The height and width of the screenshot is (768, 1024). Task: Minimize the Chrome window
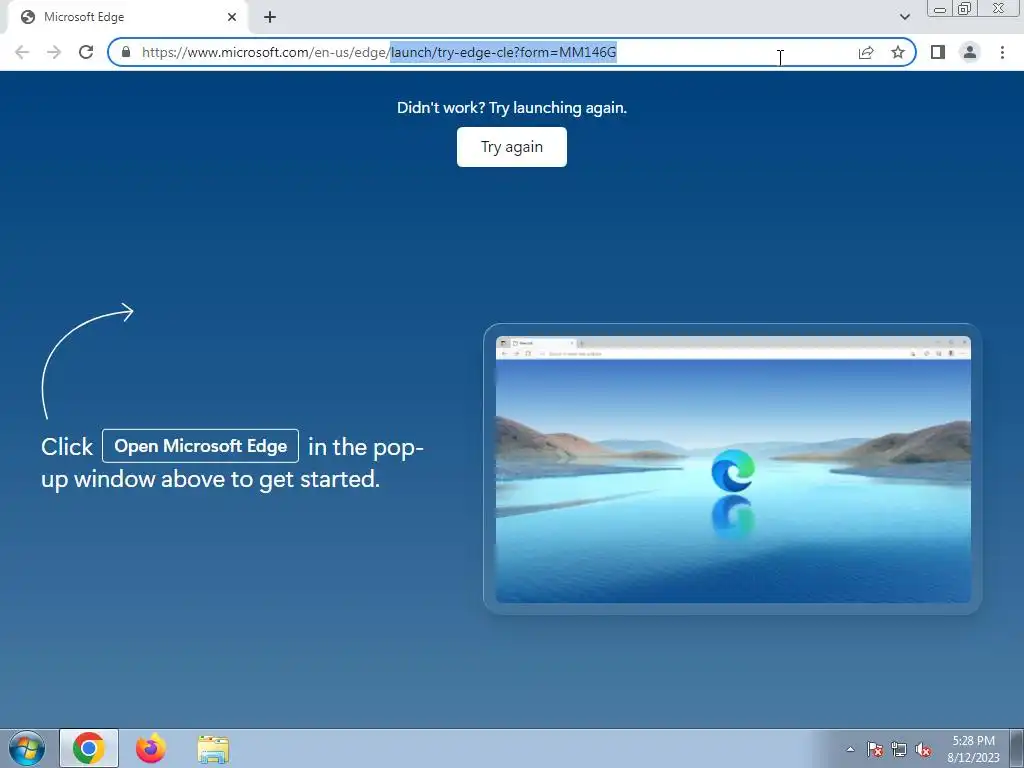940,8
